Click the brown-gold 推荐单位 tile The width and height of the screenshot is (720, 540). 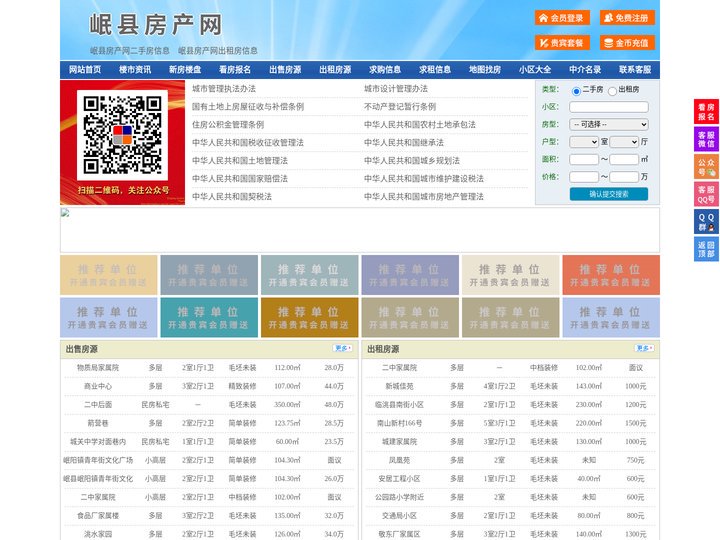coord(309,317)
